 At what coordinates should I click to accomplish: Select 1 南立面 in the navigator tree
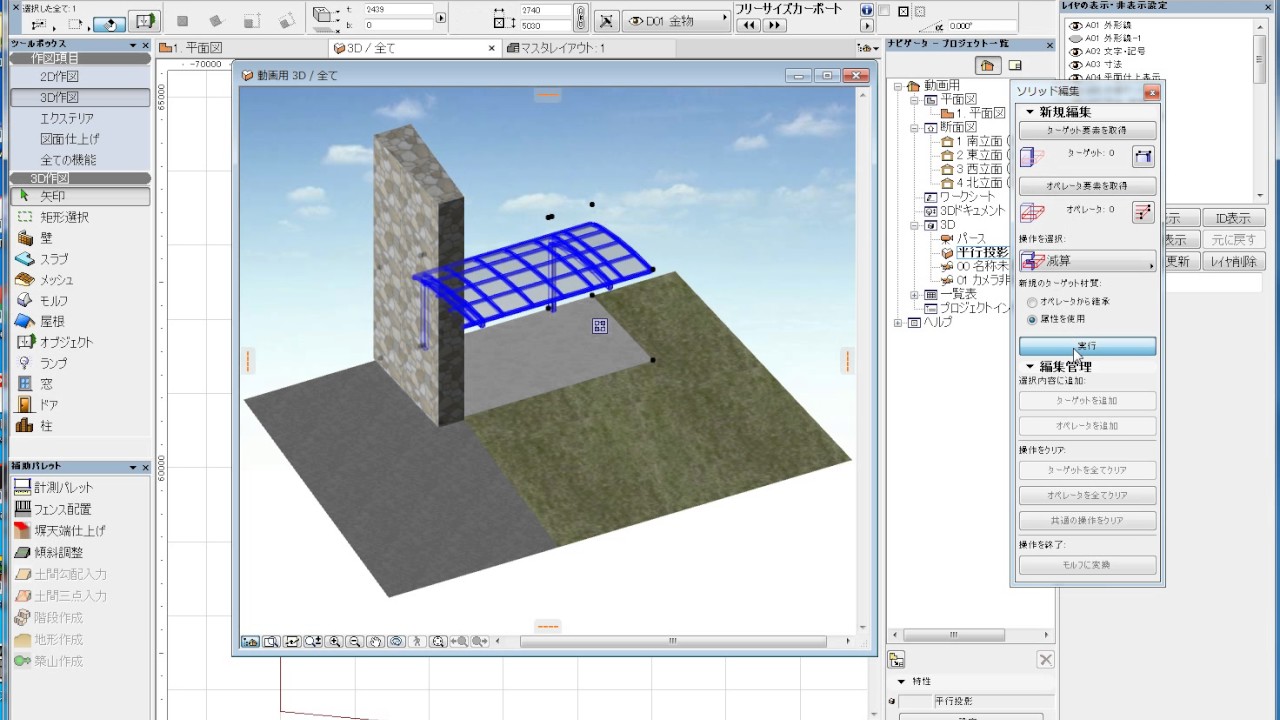coord(977,142)
